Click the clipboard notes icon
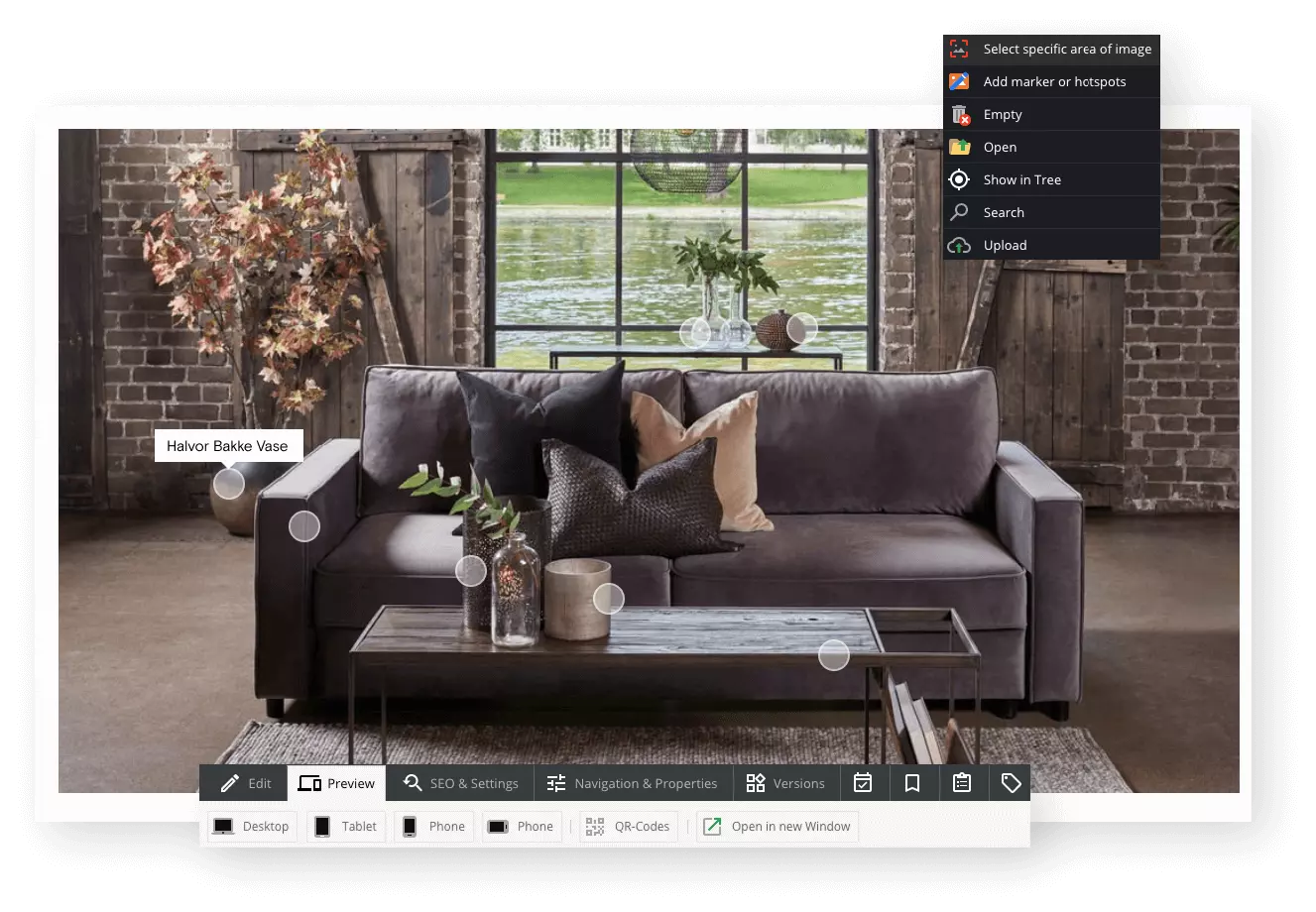 962,783
